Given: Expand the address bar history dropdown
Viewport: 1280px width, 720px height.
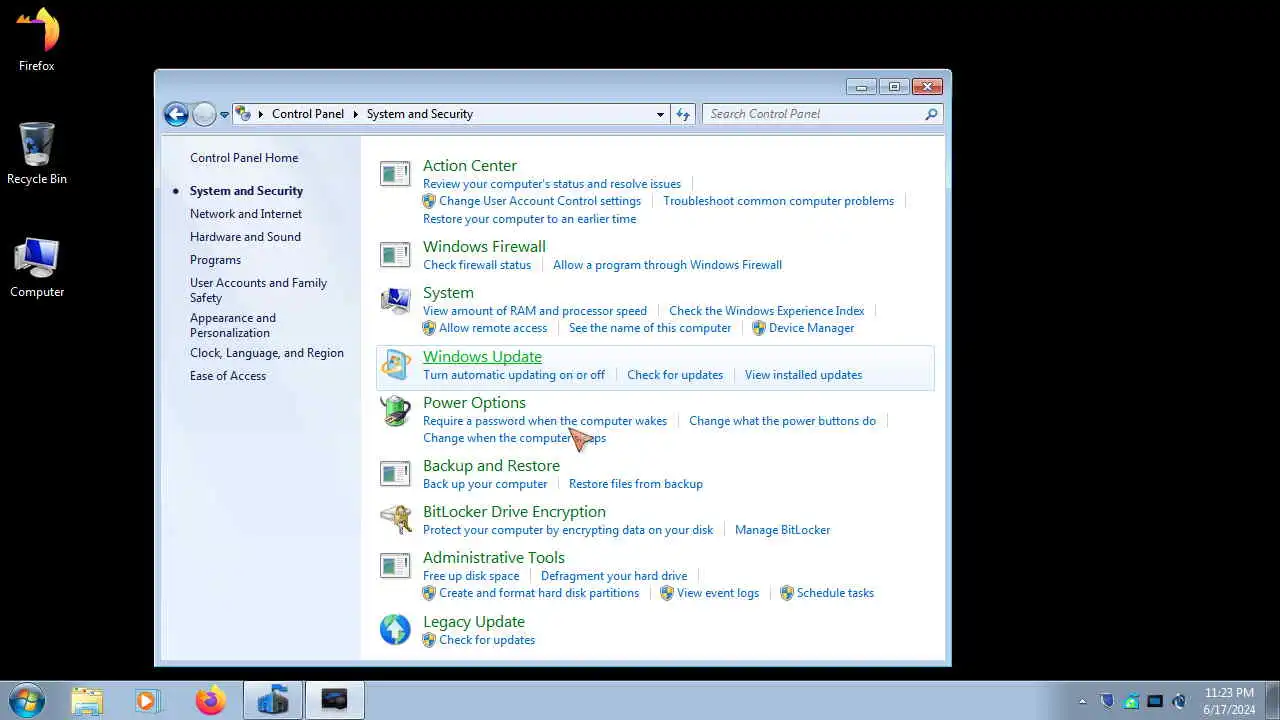Looking at the screenshot, I should pos(660,114).
